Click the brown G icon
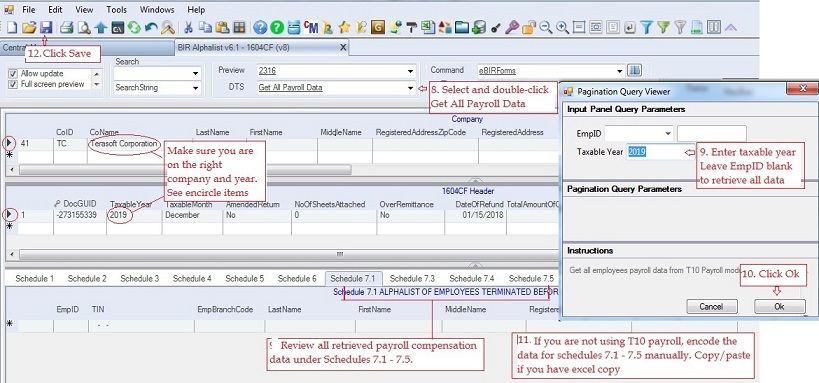The image size is (819, 383). 378,27
